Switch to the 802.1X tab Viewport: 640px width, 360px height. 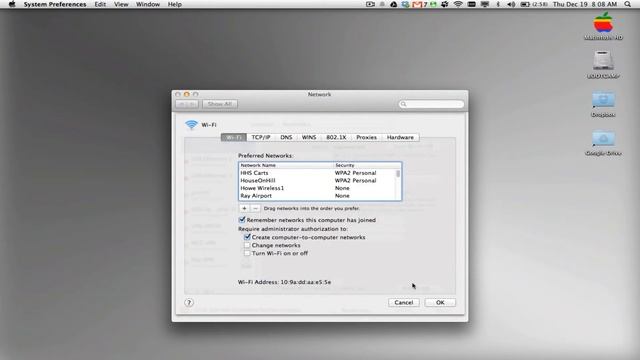pos(336,137)
